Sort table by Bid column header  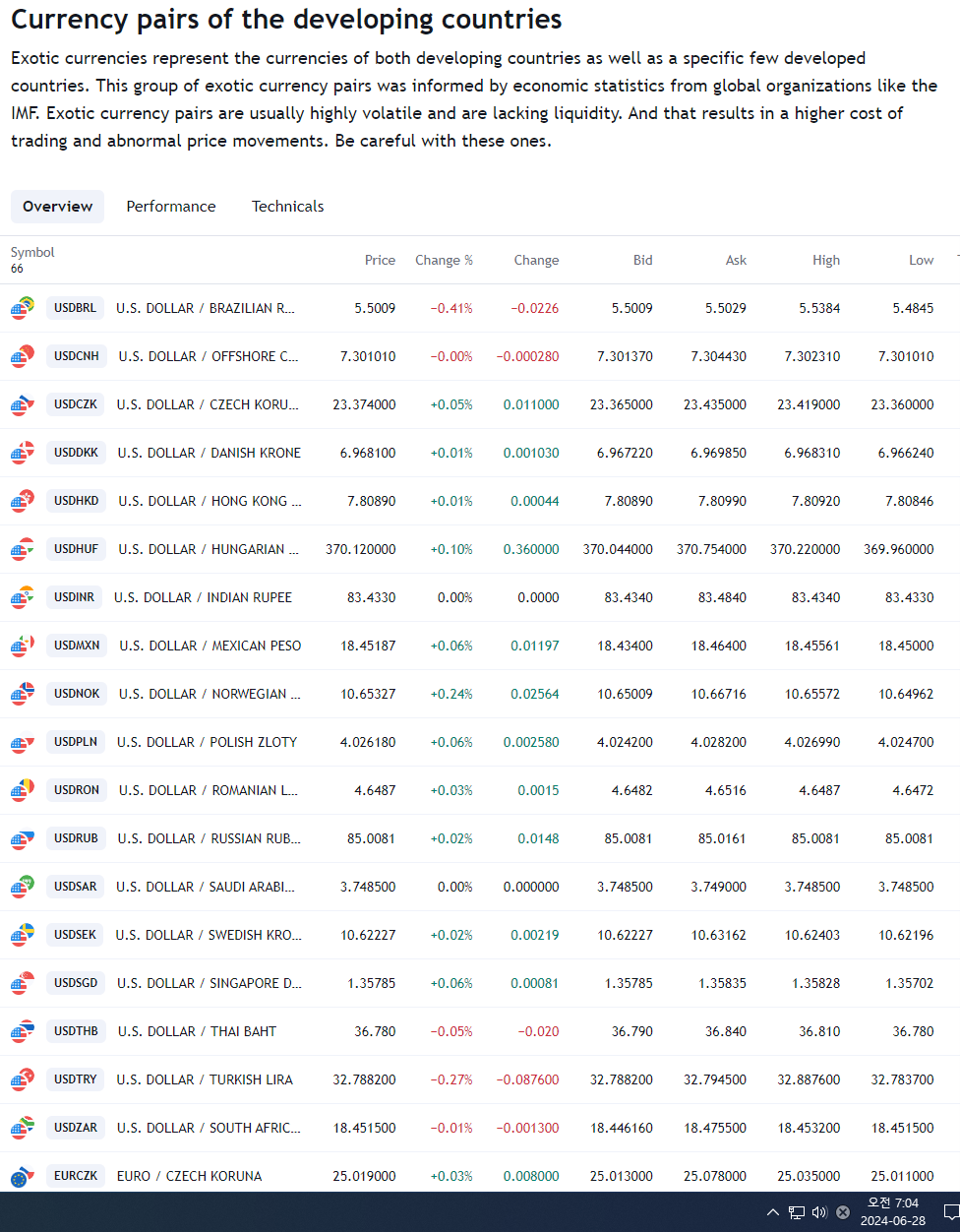(x=642, y=260)
